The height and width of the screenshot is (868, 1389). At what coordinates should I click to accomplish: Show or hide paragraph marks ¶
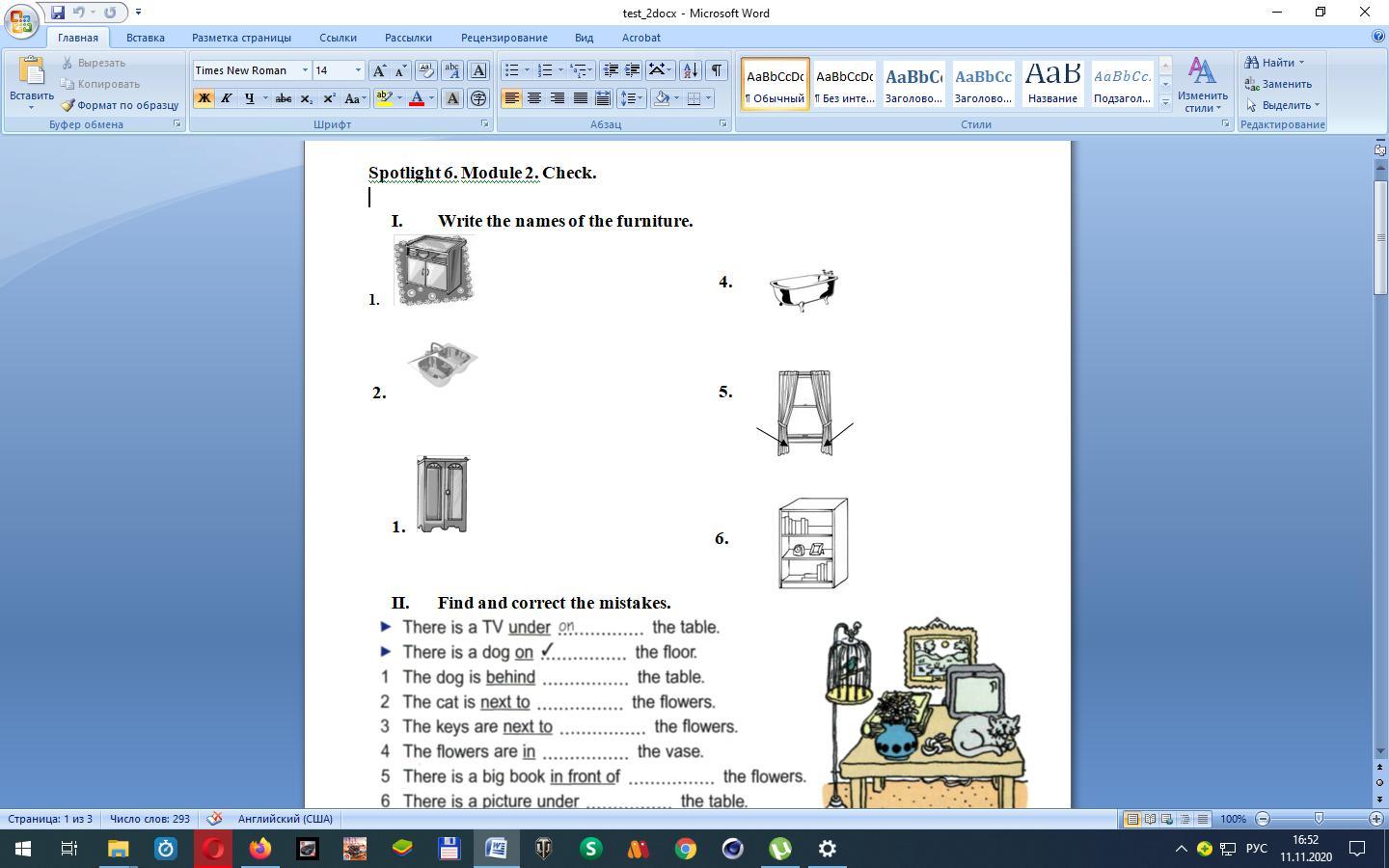click(717, 70)
